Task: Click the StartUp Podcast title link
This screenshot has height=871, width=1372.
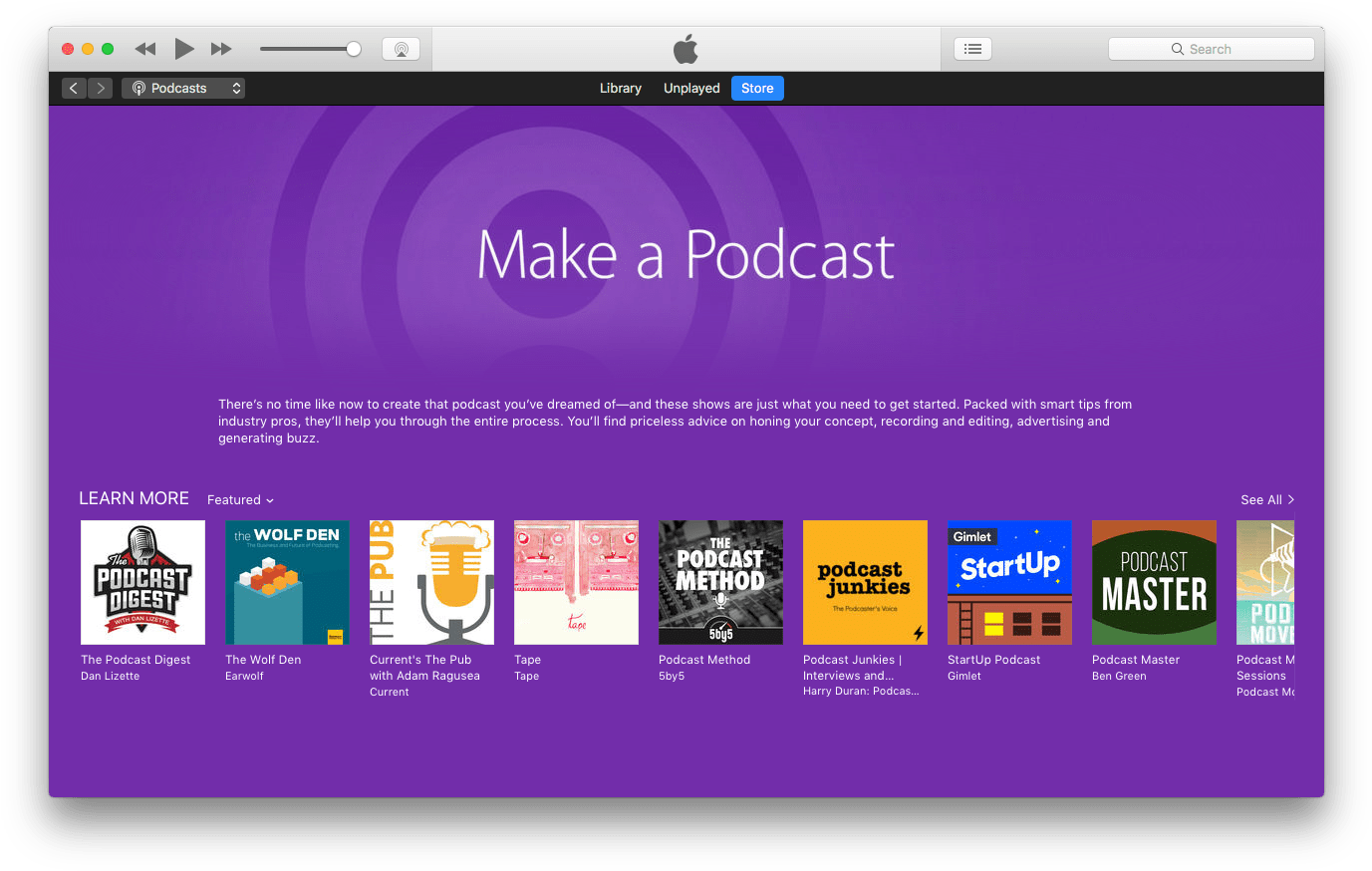Action: pyautogui.click(x=993, y=660)
